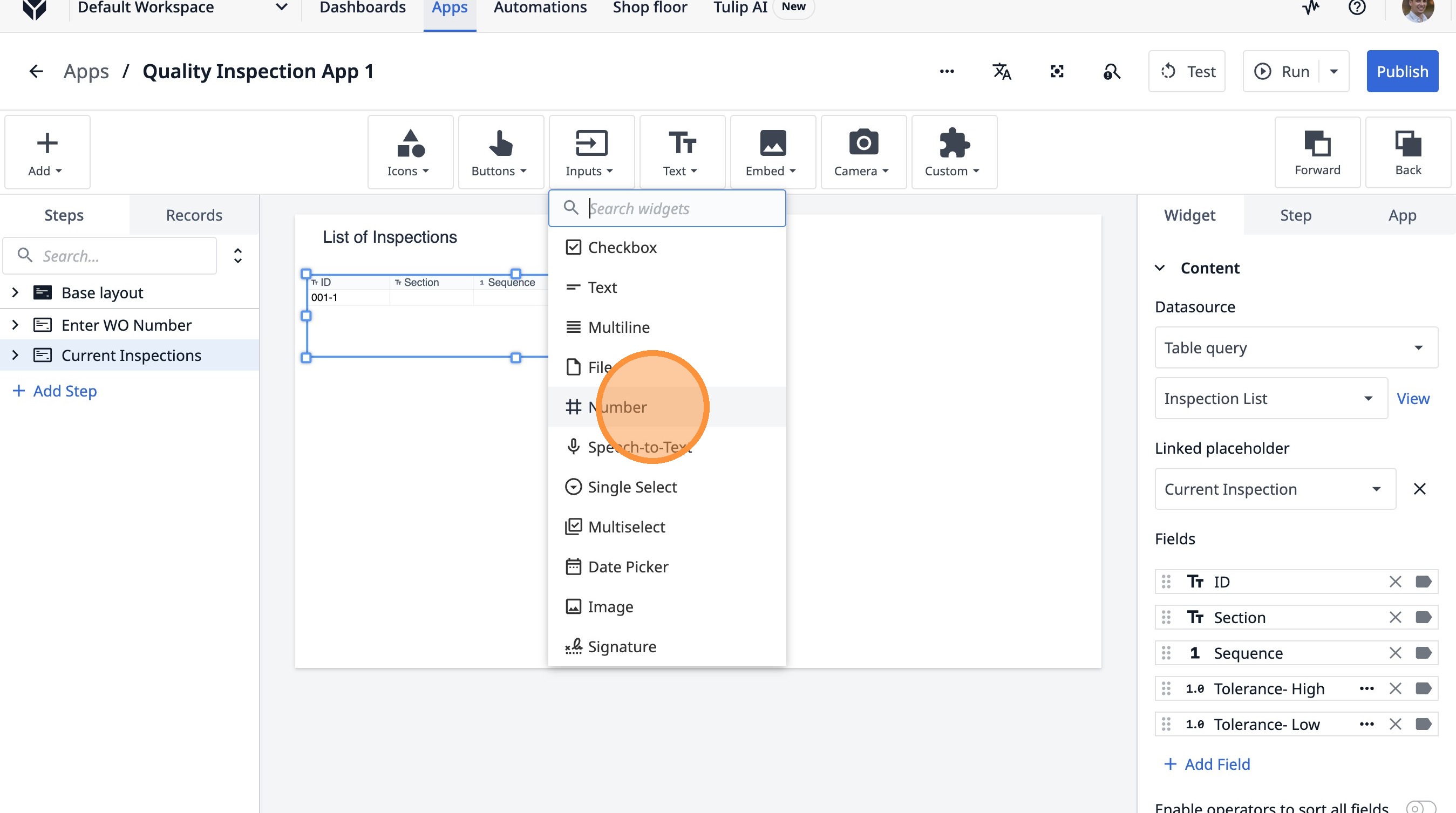Open the Table query datasource dropdown
1456x813 pixels.
click(x=1295, y=347)
